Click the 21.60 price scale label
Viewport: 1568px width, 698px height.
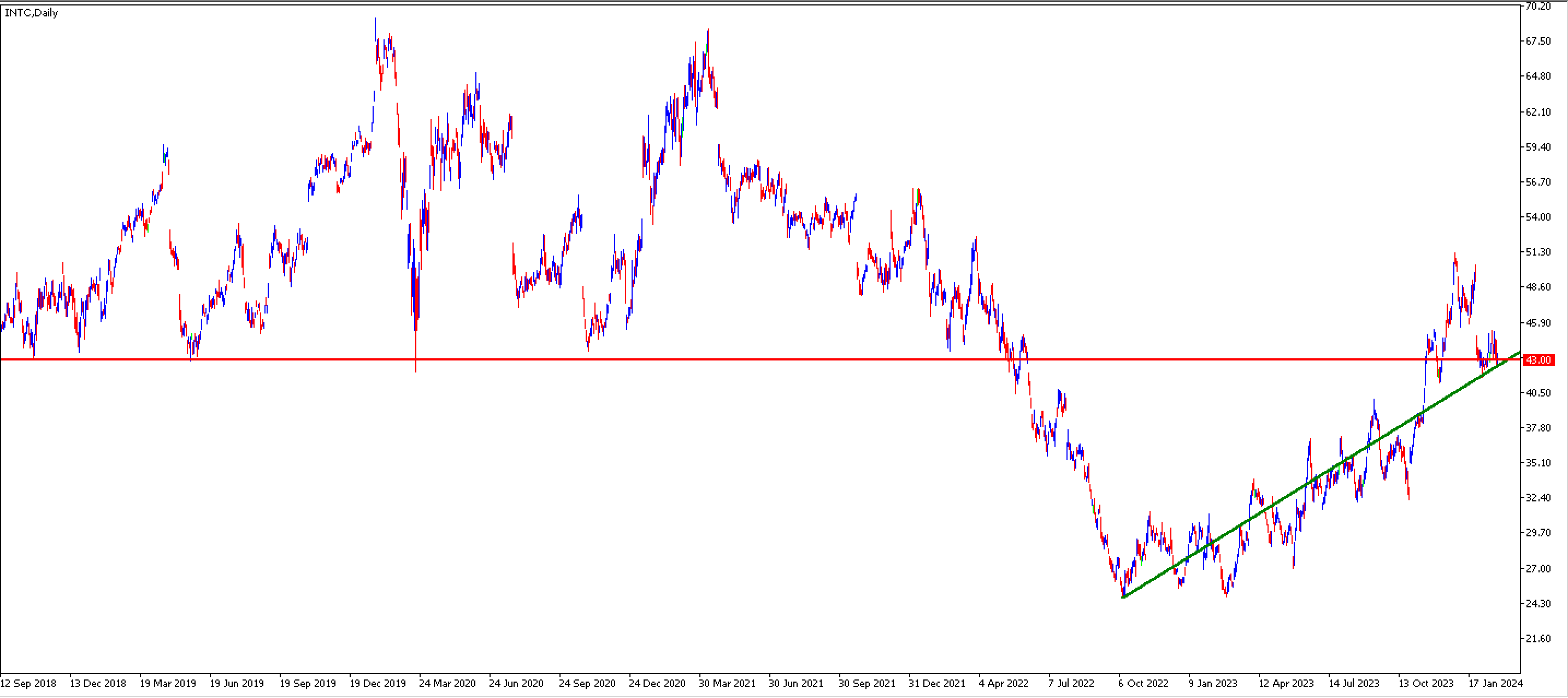point(1538,639)
